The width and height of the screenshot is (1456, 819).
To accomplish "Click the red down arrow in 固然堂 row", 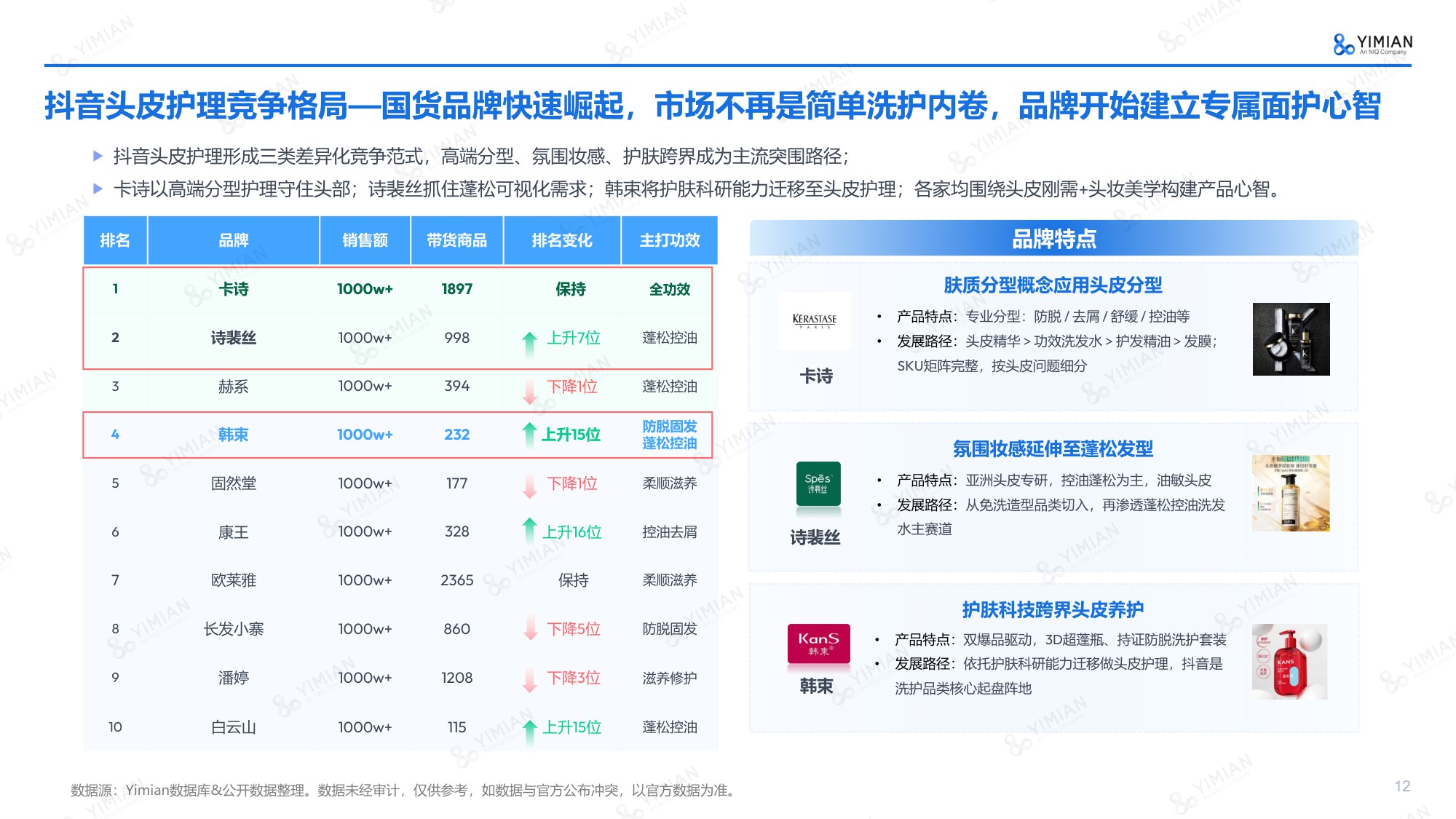I will (x=530, y=486).
